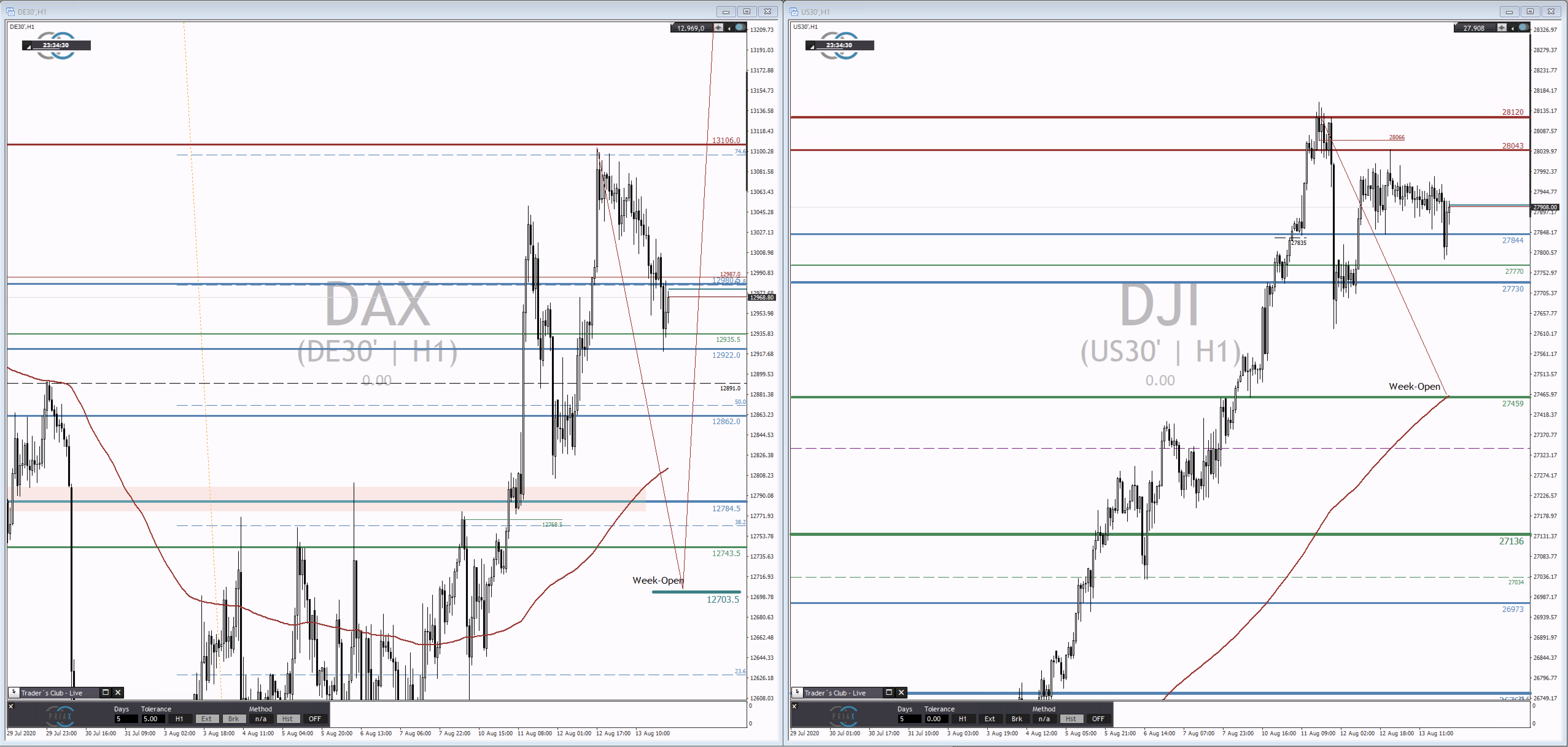1568x747 pixels.
Task: Click the Tolerance field showing 5.00
Action: tap(153, 719)
